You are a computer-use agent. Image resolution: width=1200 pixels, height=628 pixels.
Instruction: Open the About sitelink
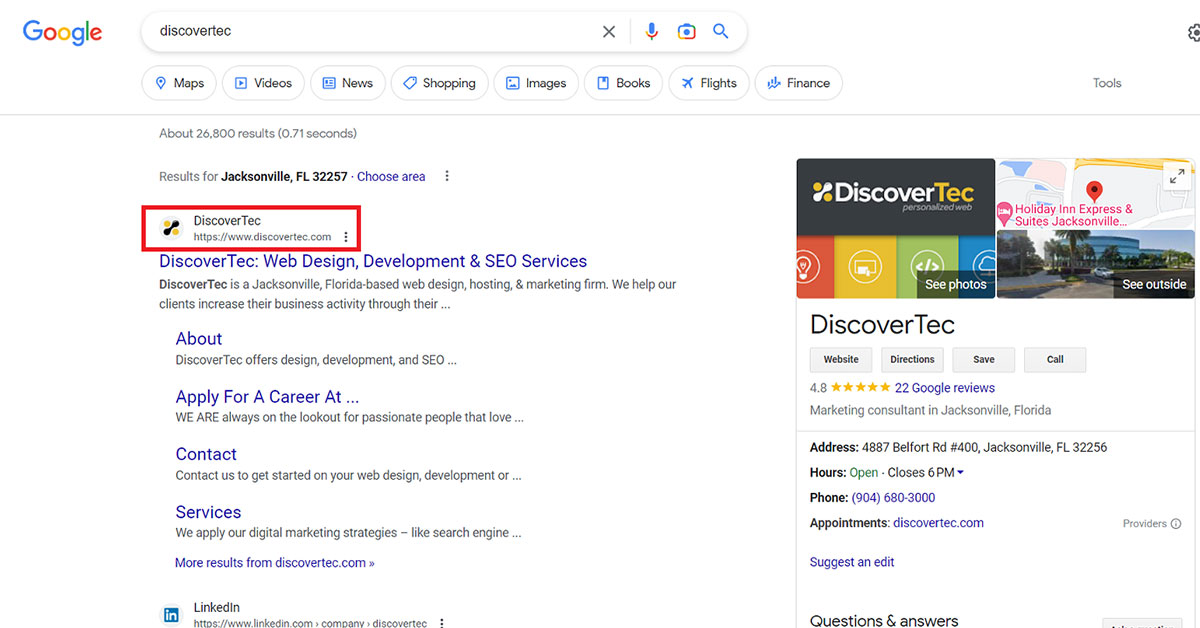click(199, 339)
